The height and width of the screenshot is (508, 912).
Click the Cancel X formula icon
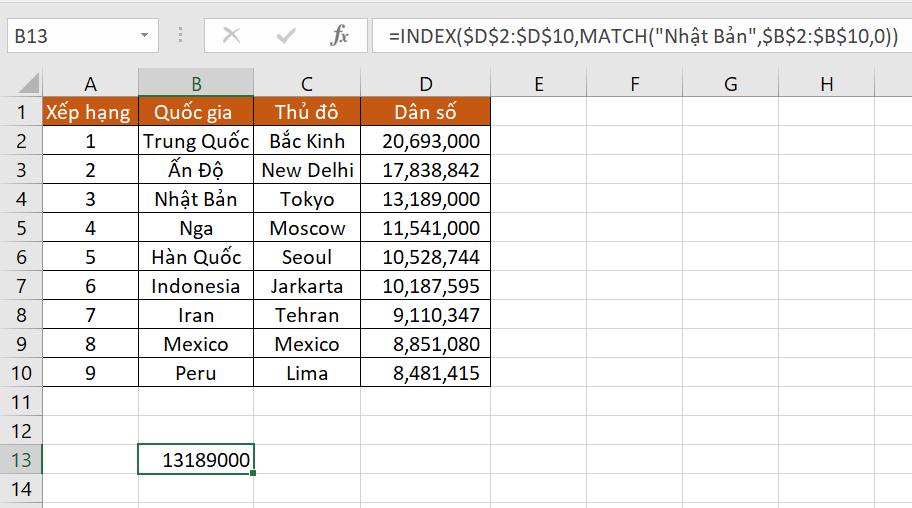[231, 36]
